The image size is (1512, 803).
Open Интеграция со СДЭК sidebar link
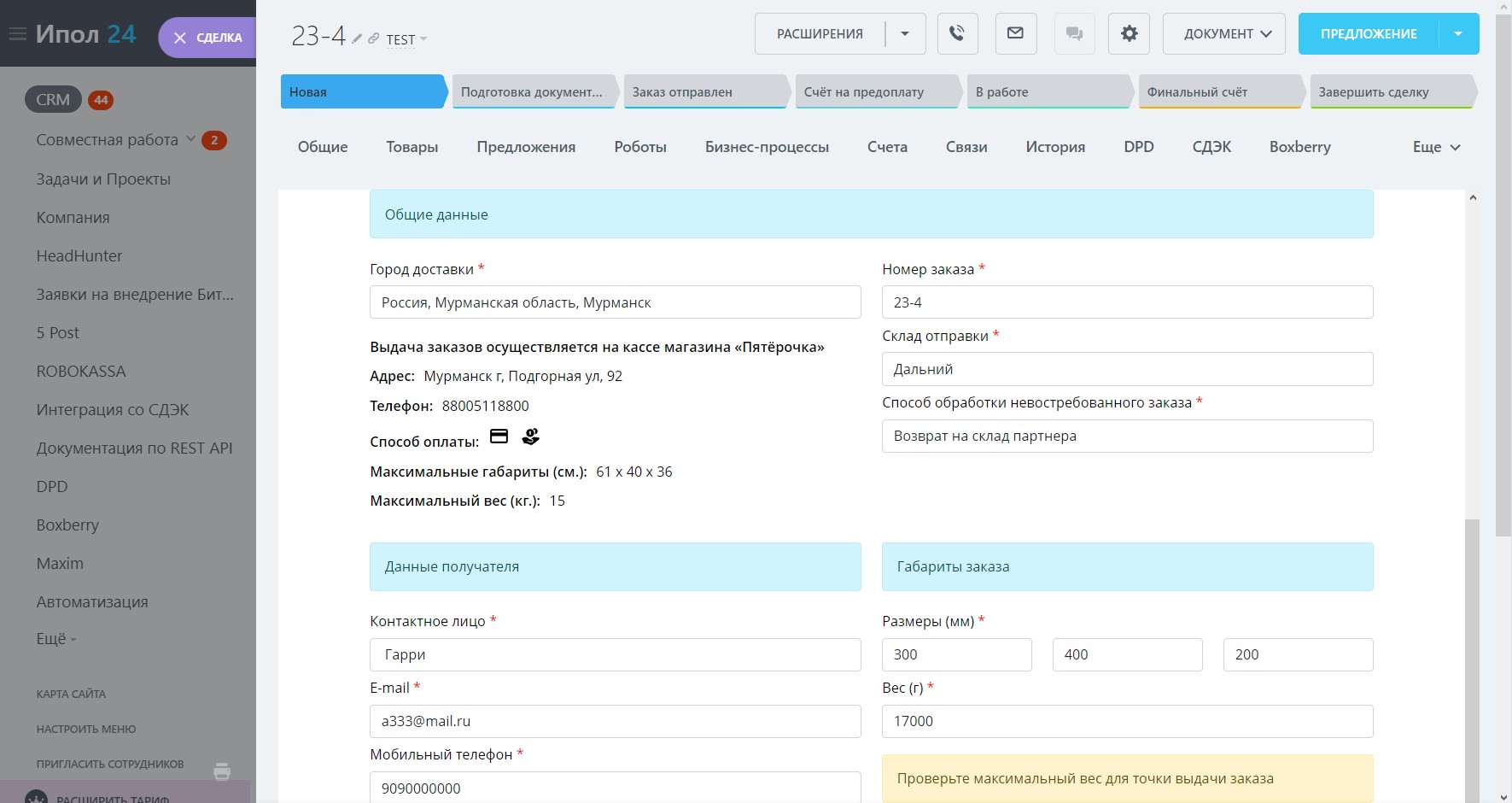[113, 410]
